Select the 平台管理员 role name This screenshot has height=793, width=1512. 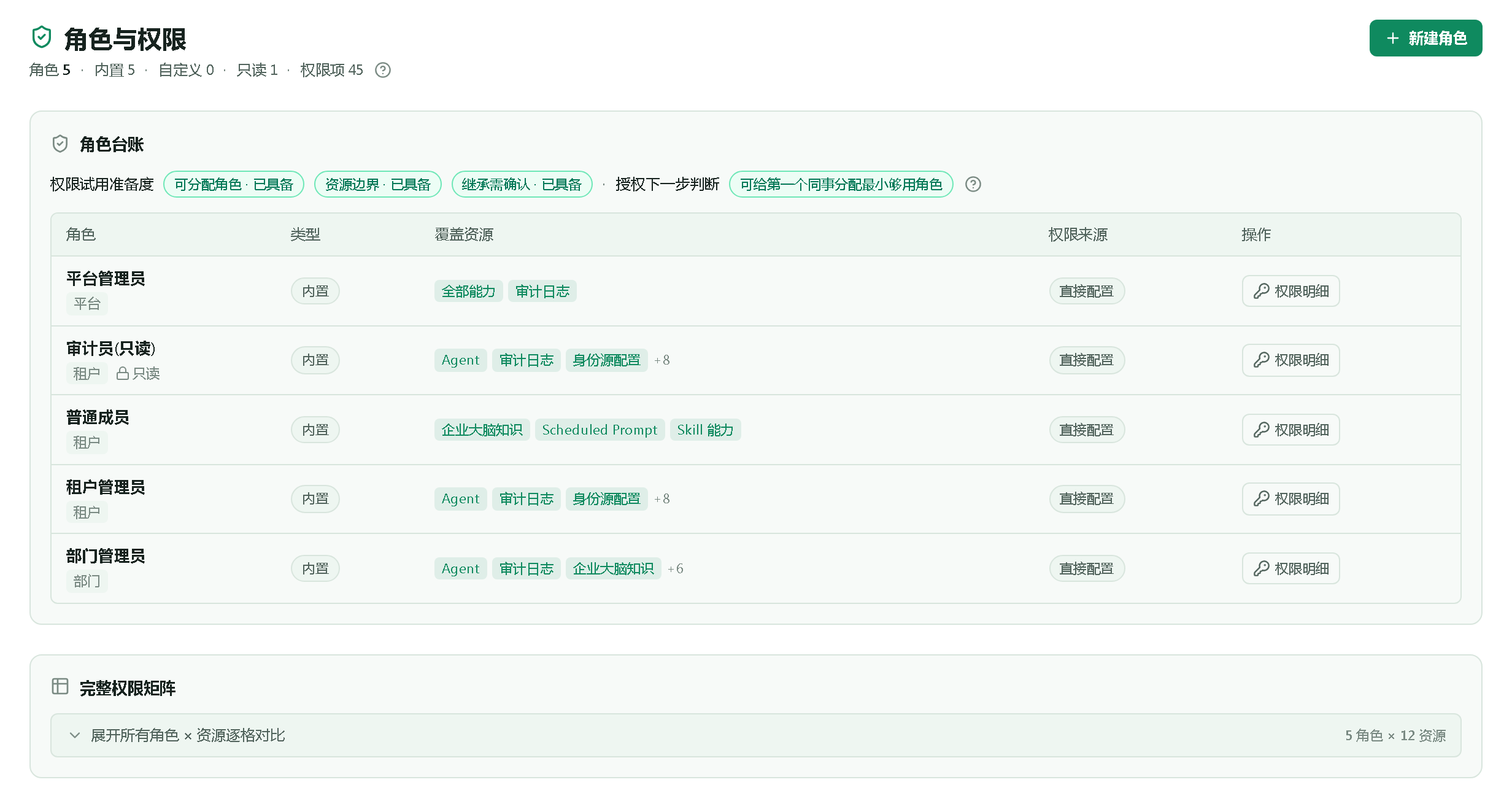pyautogui.click(x=106, y=279)
